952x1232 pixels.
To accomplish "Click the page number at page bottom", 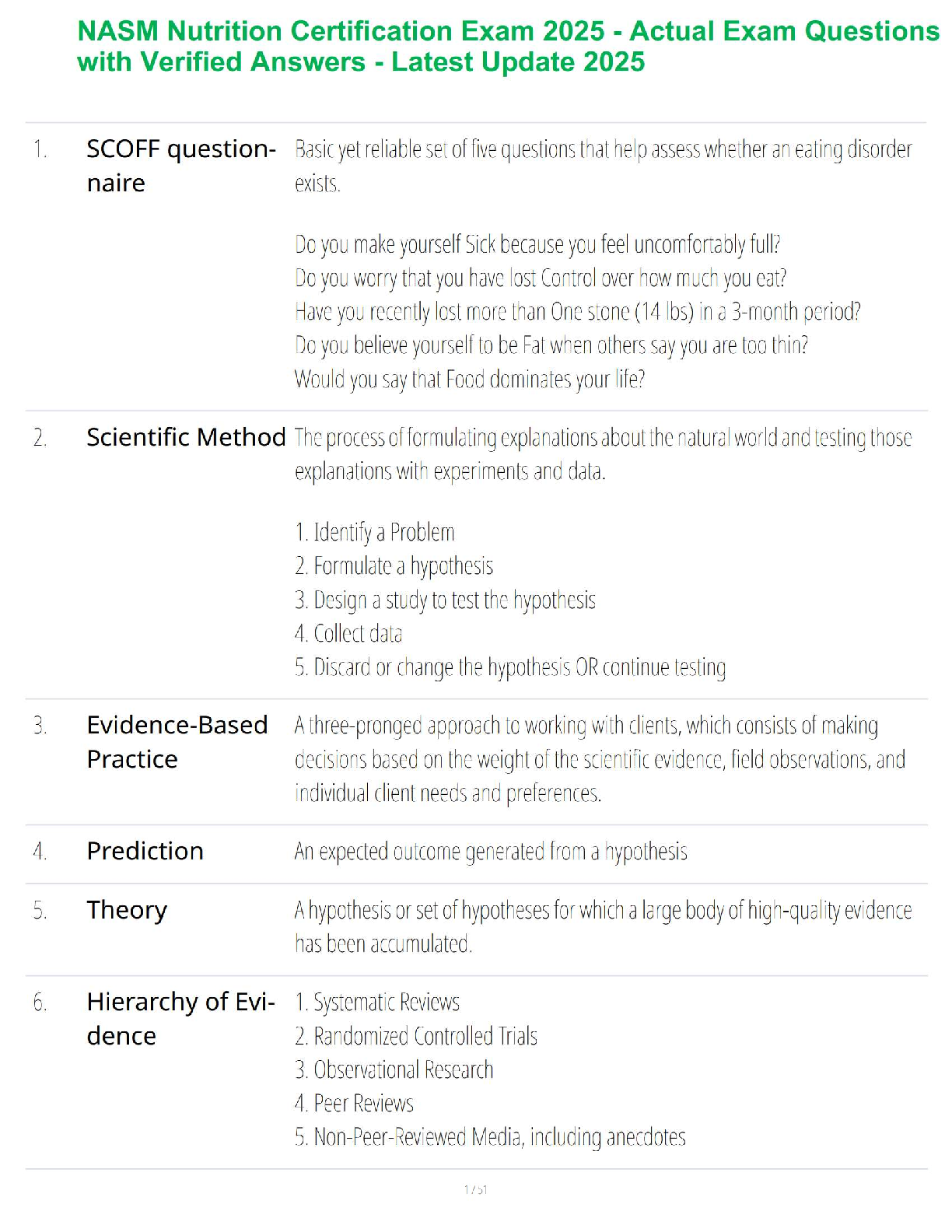I will (475, 1189).
